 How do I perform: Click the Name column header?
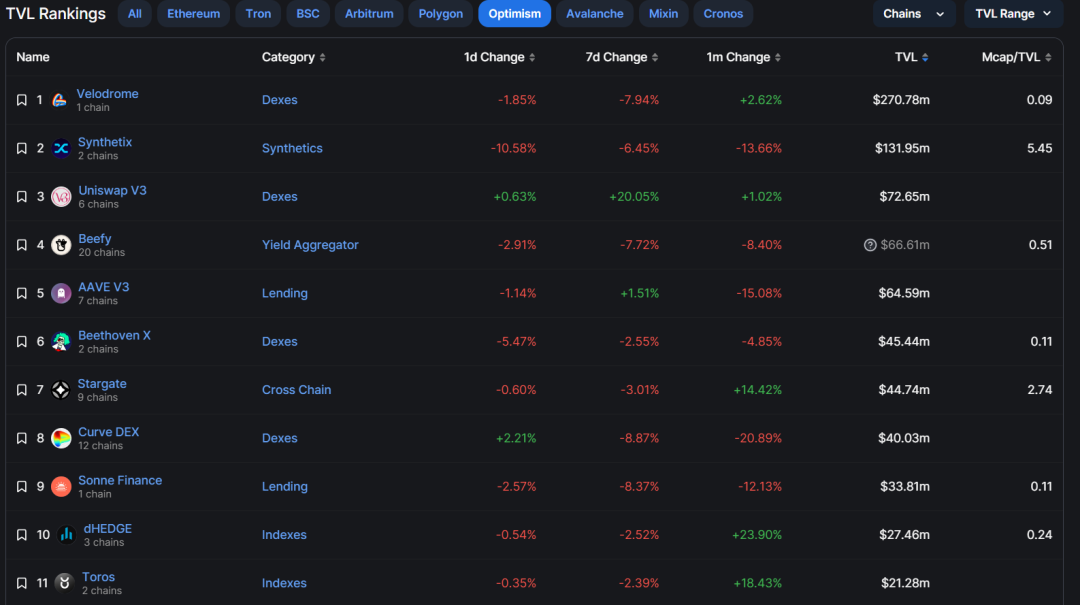pos(33,57)
